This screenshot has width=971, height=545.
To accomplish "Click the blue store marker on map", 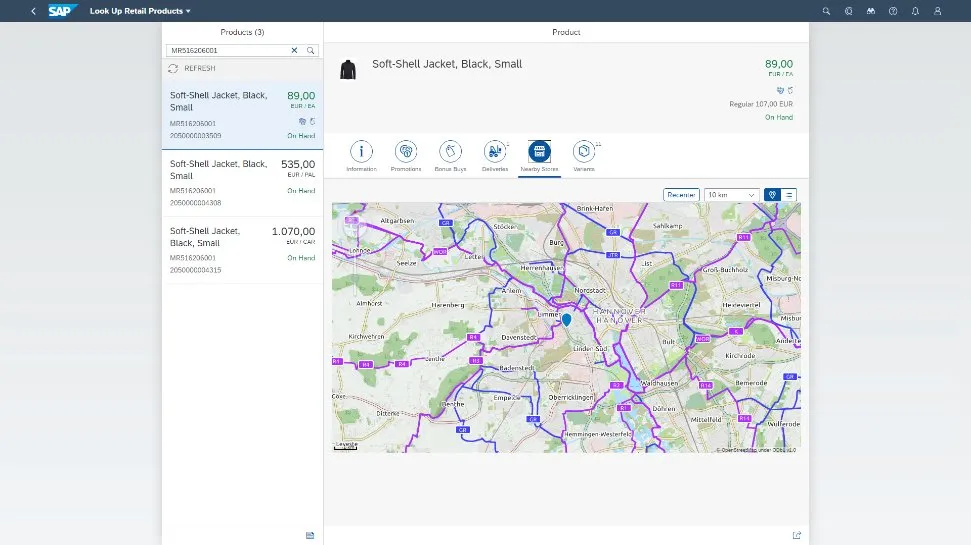I will [566, 319].
